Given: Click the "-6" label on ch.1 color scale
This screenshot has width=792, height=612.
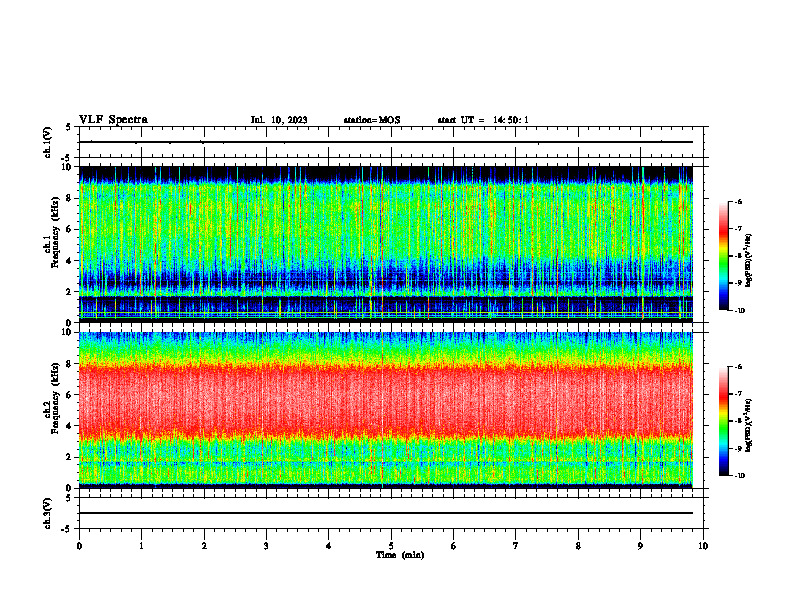Looking at the screenshot, I should (738, 201).
